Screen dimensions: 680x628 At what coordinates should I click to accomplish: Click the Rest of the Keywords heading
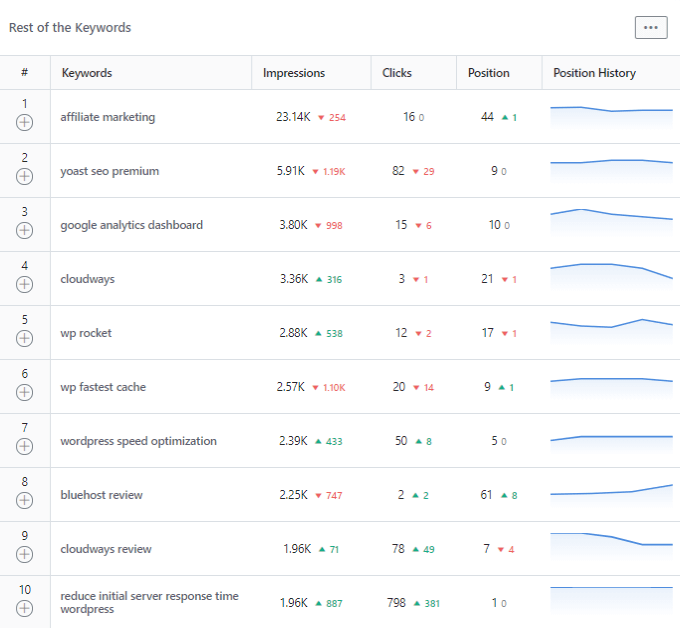[70, 28]
